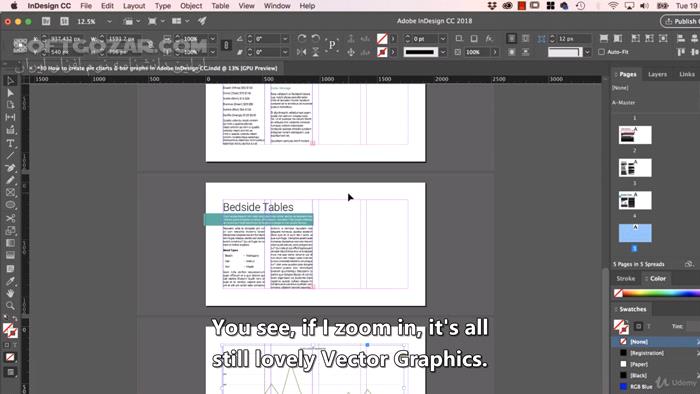Select the Line tool
This screenshot has width=700, height=394.
coord(10,156)
